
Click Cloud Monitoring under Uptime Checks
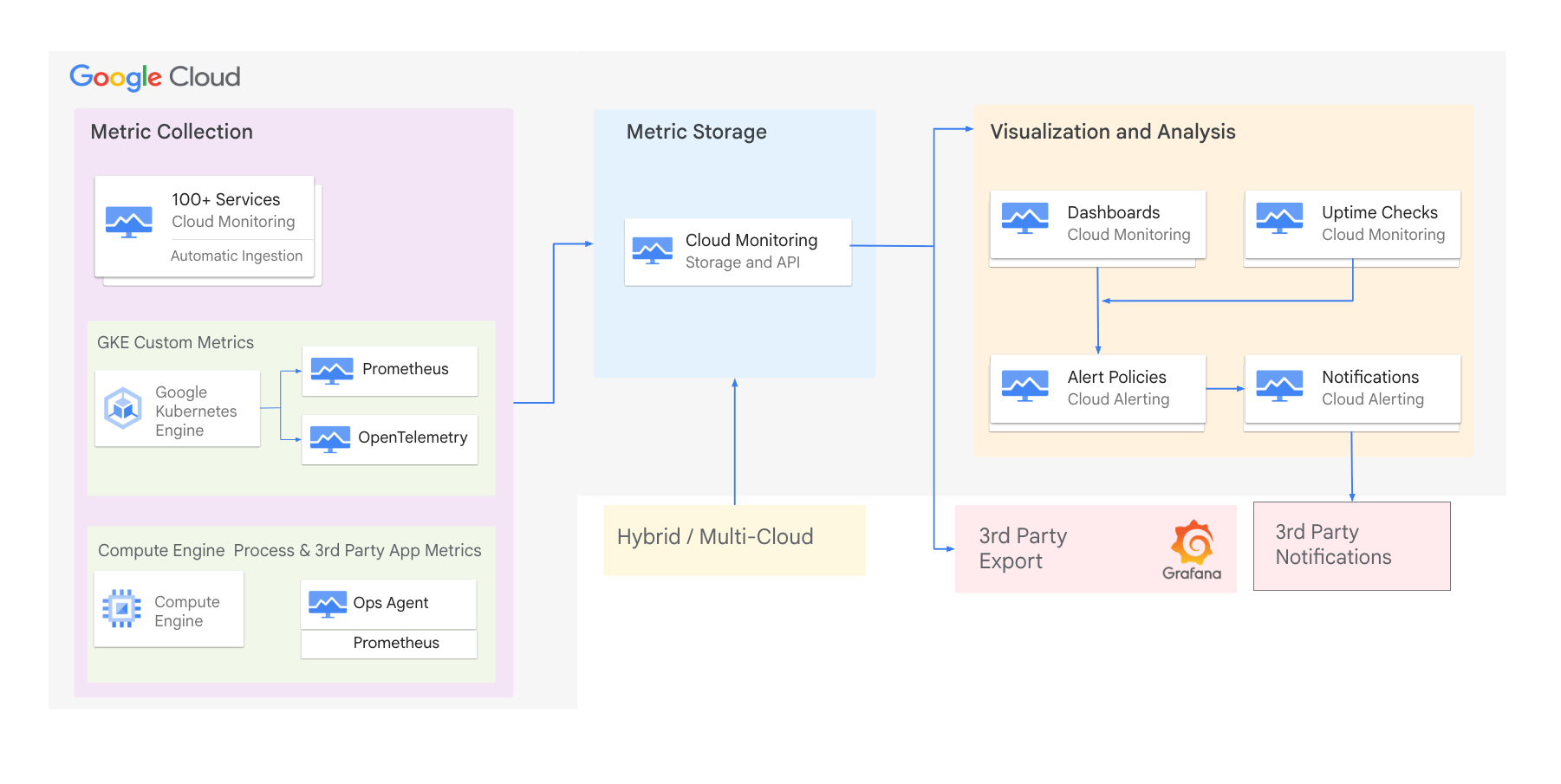coord(1383,235)
